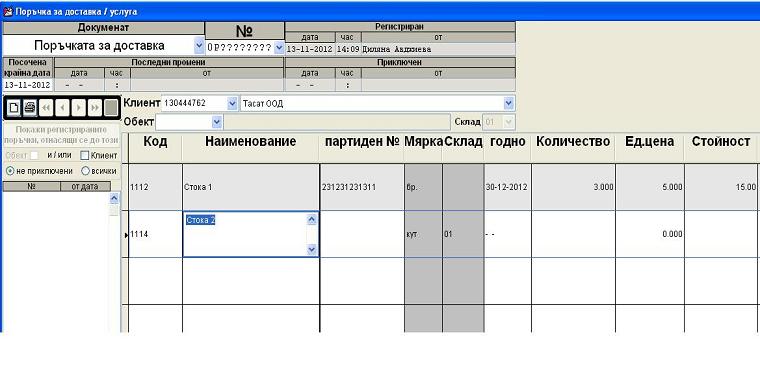Click the new document icon

tap(14, 108)
